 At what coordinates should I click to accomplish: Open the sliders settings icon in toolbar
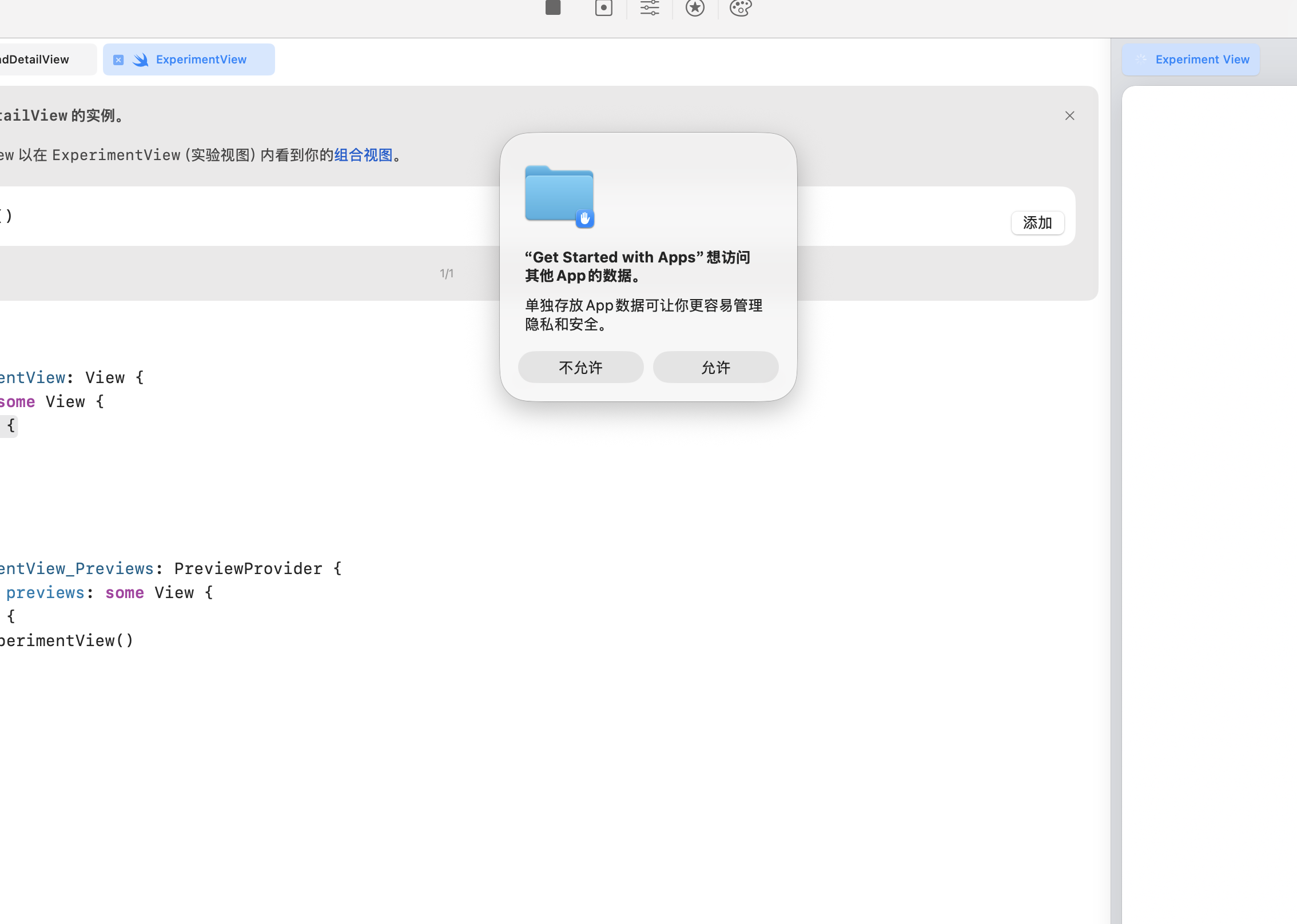tap(649, 8)
